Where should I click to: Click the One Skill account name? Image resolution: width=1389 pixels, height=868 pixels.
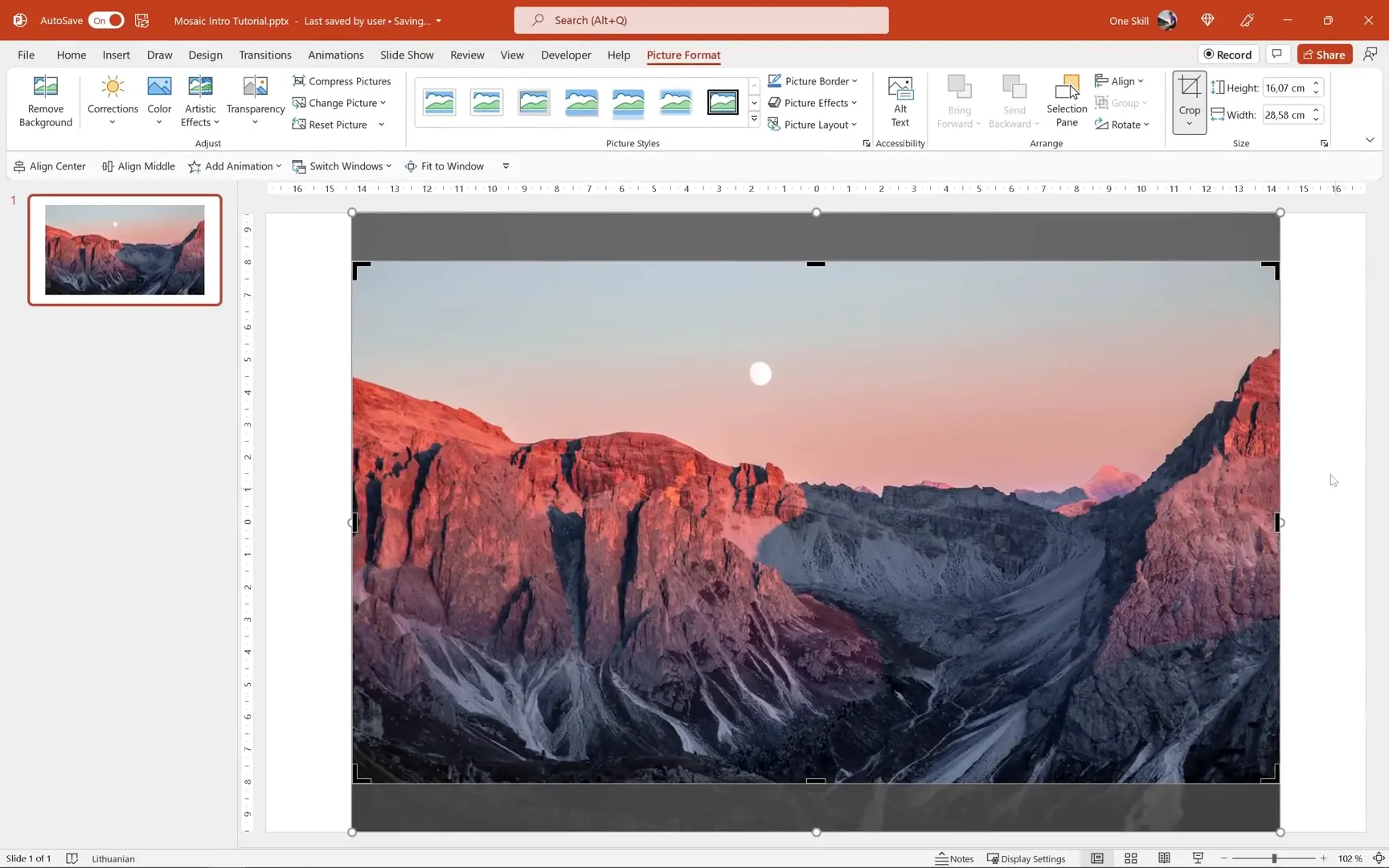click(1129, 20)
